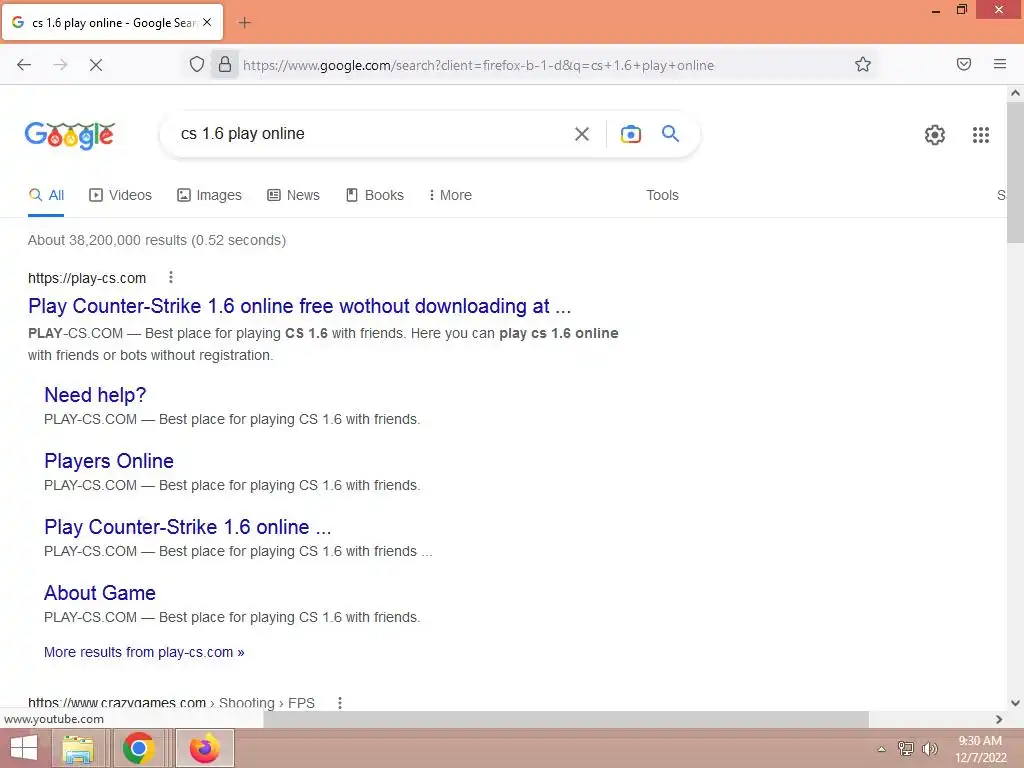This screenshot has height=768, width=1024.
Task: Switch to News results
Action: (x=293, y=195)
